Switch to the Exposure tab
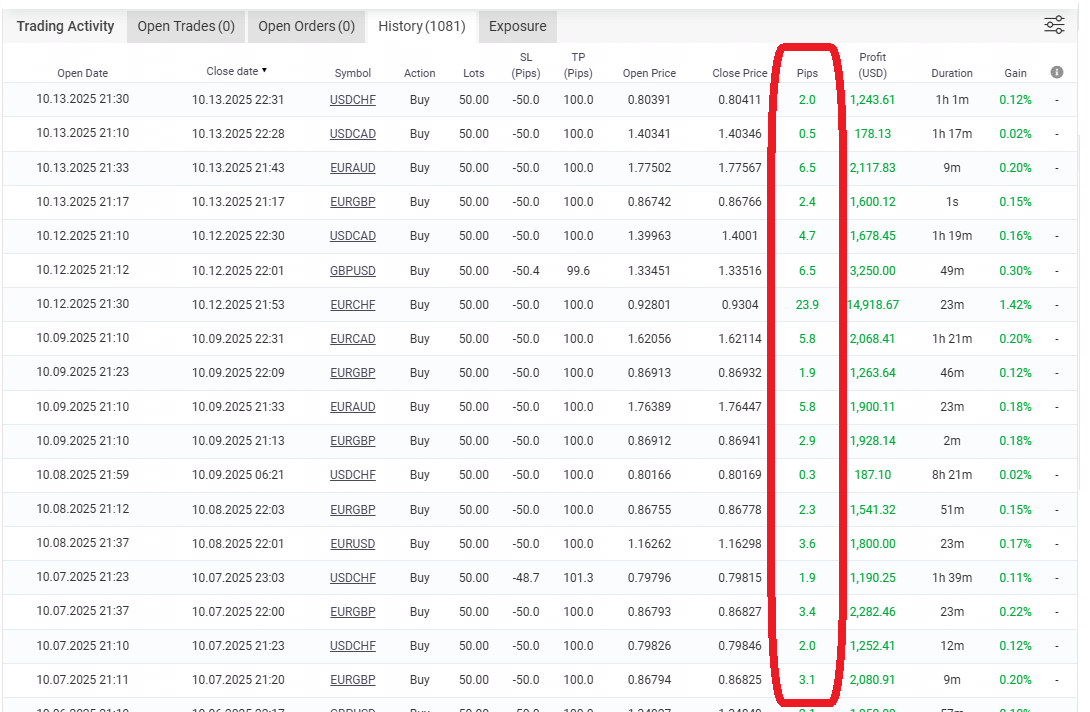The image size is (1090, 712). [x=517, y=27]
